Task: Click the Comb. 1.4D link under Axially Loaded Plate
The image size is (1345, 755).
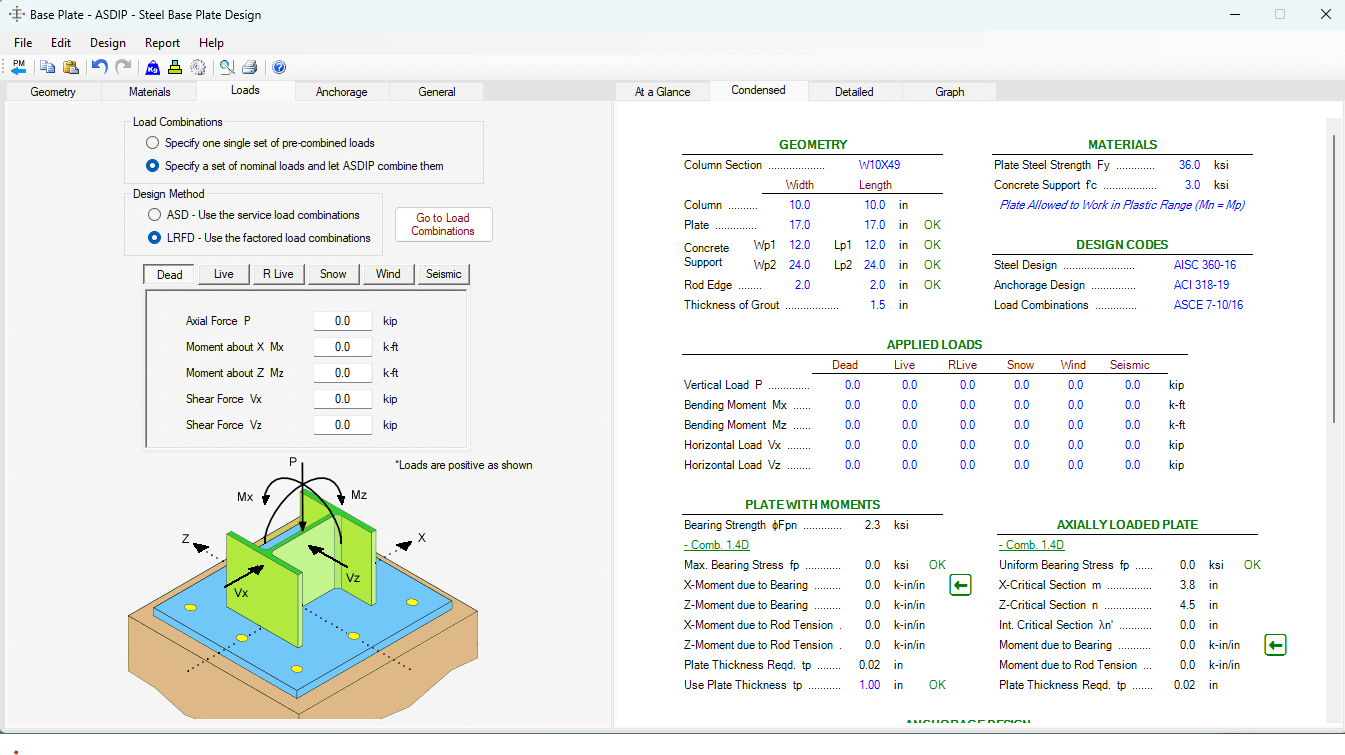Action: (1031, 545)
